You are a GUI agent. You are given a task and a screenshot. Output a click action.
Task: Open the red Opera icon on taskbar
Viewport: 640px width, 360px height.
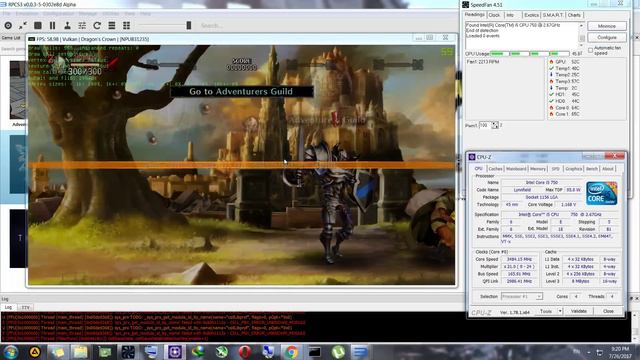click(245, 352)
